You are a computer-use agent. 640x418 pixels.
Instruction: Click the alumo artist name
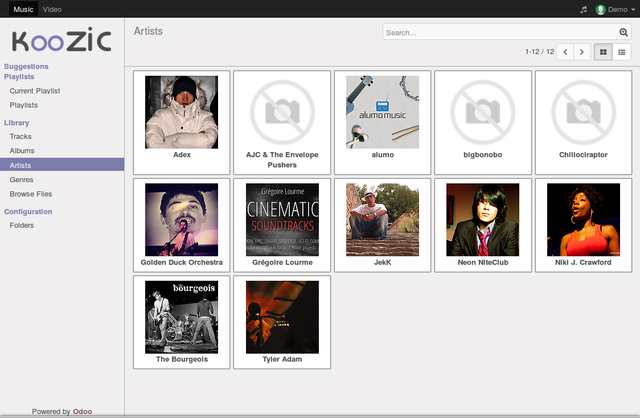382,155
